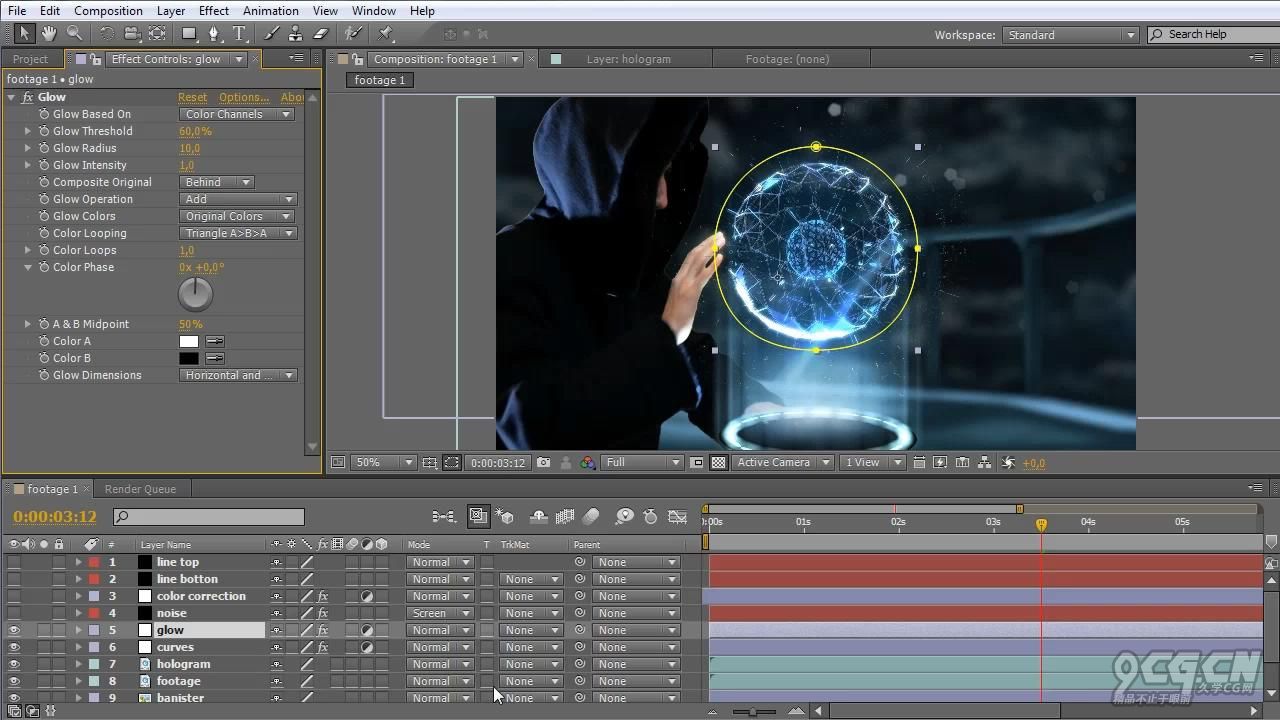Image resolution: width=1280 pixels, height=720 pixels.
Task: Enable Draft 3D in timeline
Action: (x=506, y=517)
